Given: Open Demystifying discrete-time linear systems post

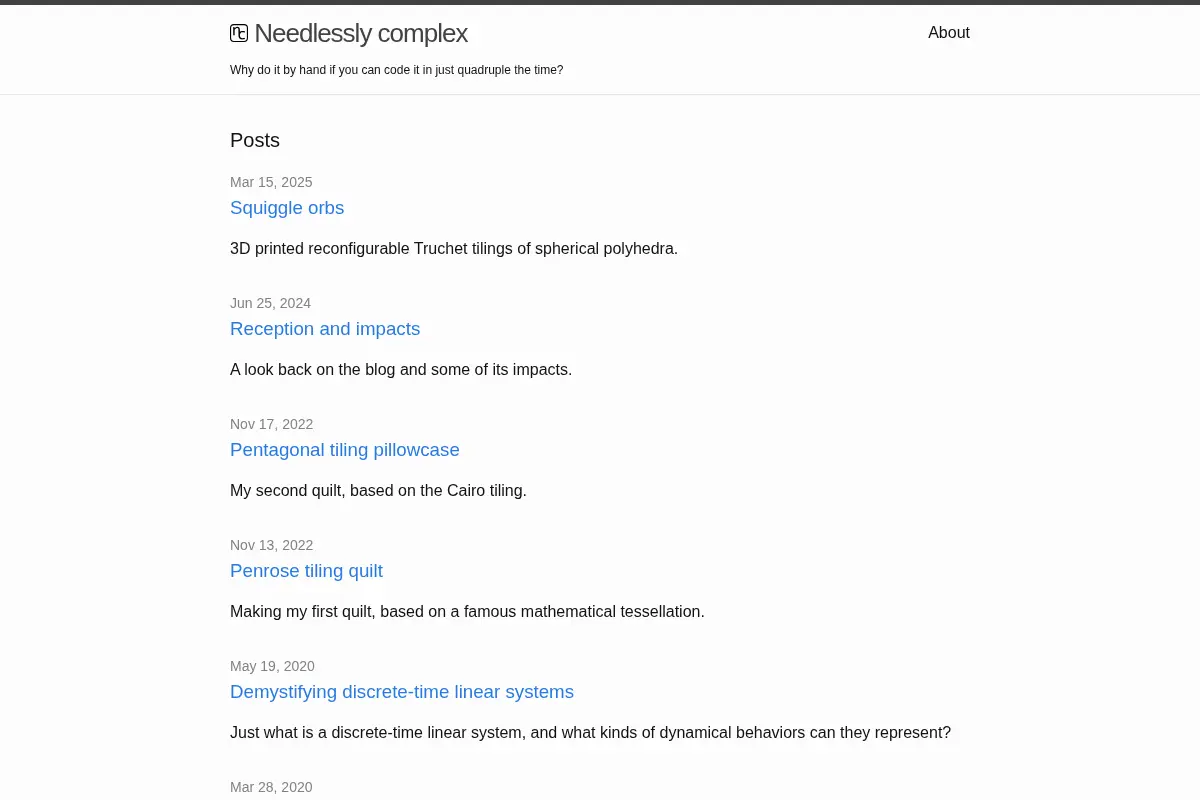Looking at the screenshot, I should pyautogui.click(x=402, y=692).
